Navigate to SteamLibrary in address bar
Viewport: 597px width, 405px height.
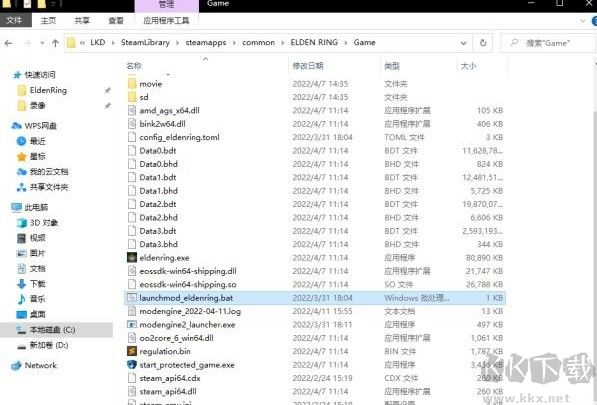145,43
